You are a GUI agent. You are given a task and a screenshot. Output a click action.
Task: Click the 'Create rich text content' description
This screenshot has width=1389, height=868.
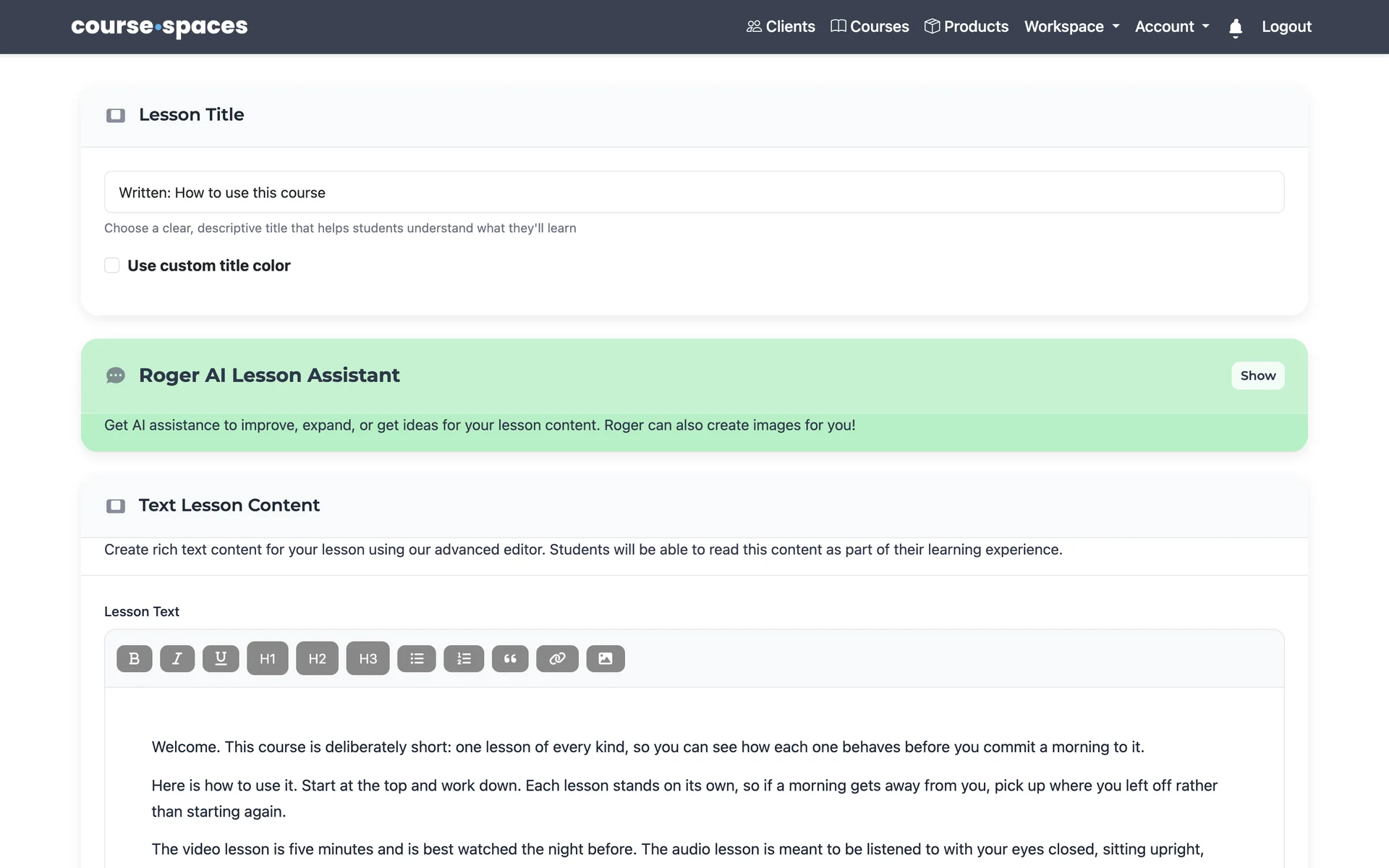coord(583,550)
